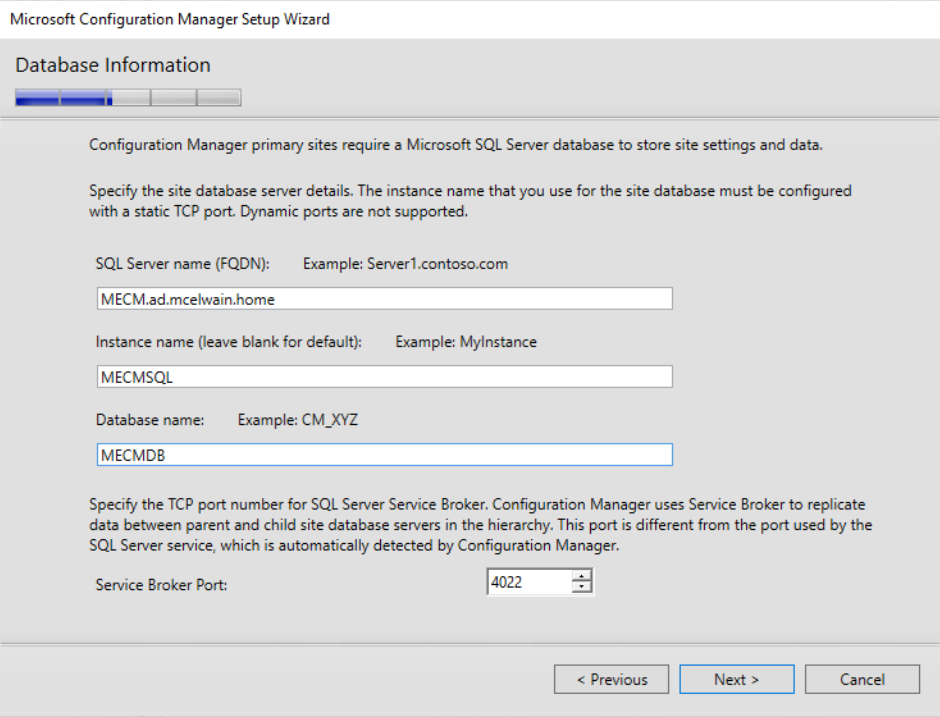Click the SQL Server name input field
This screenshot has width=940, height=717.
384,298
